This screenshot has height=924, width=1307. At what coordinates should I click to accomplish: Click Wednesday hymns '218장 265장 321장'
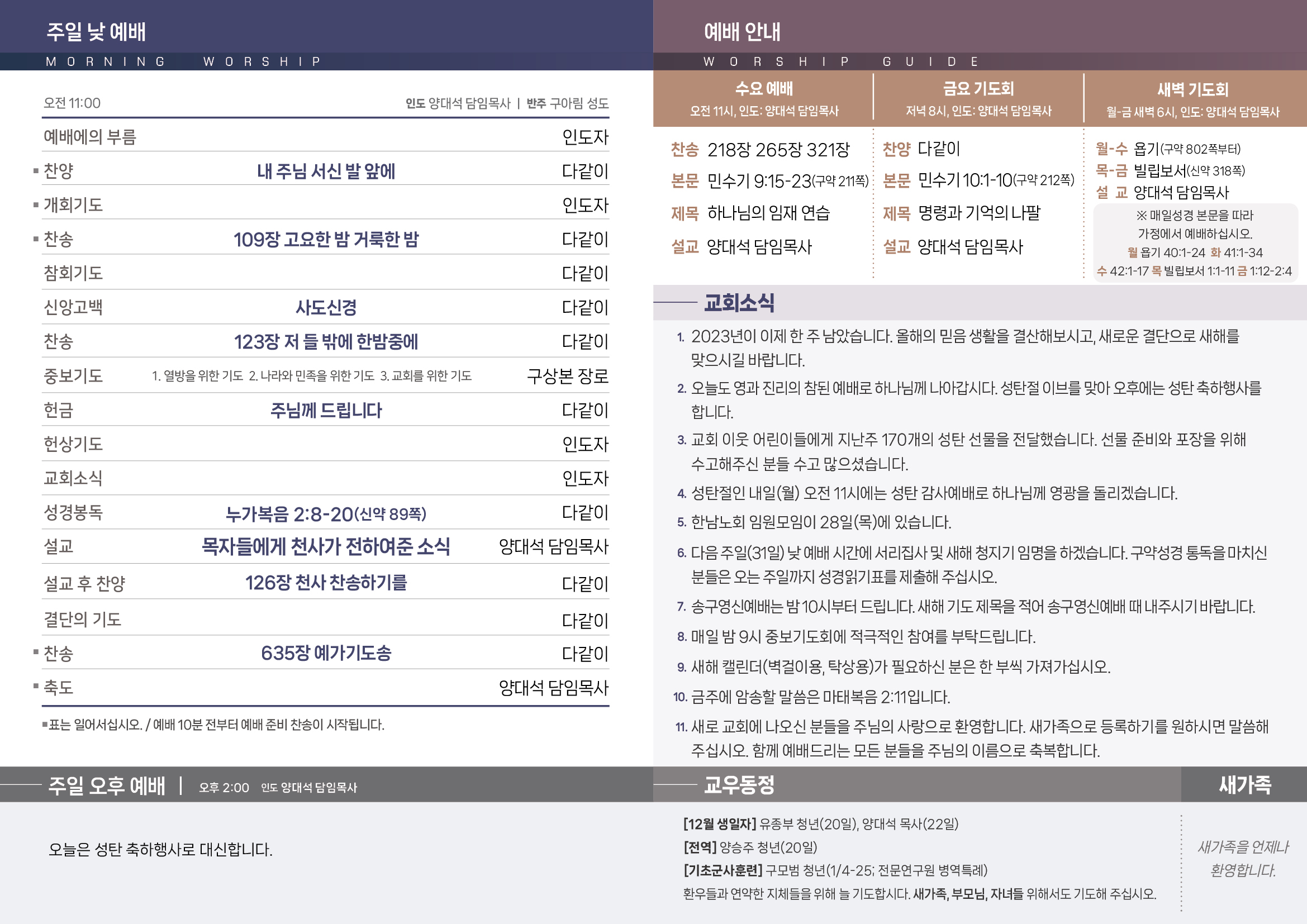(x=778, y=150)
